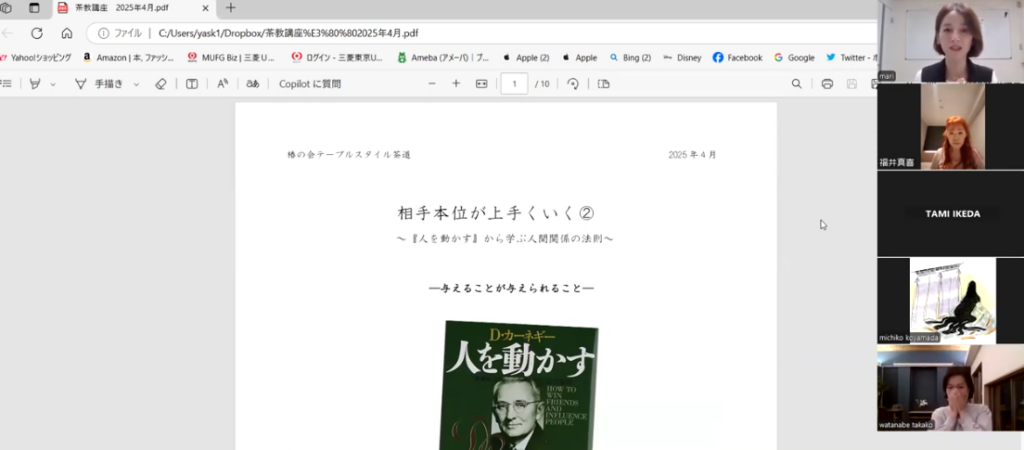1024x450 pixels.
Task: Open the PDF search tool
Action: point(797,84)
